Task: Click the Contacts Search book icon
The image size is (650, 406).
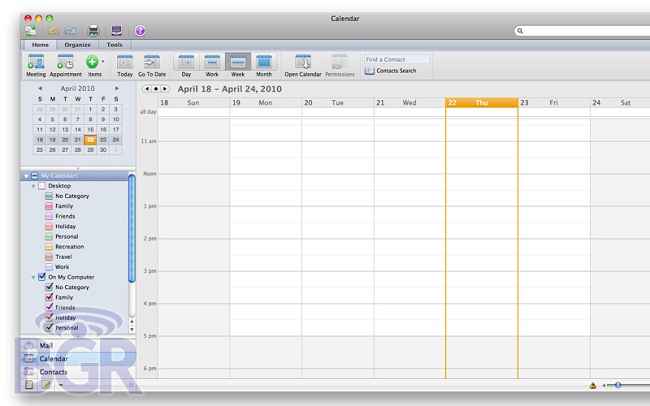Action: click(x=369, y=71)
